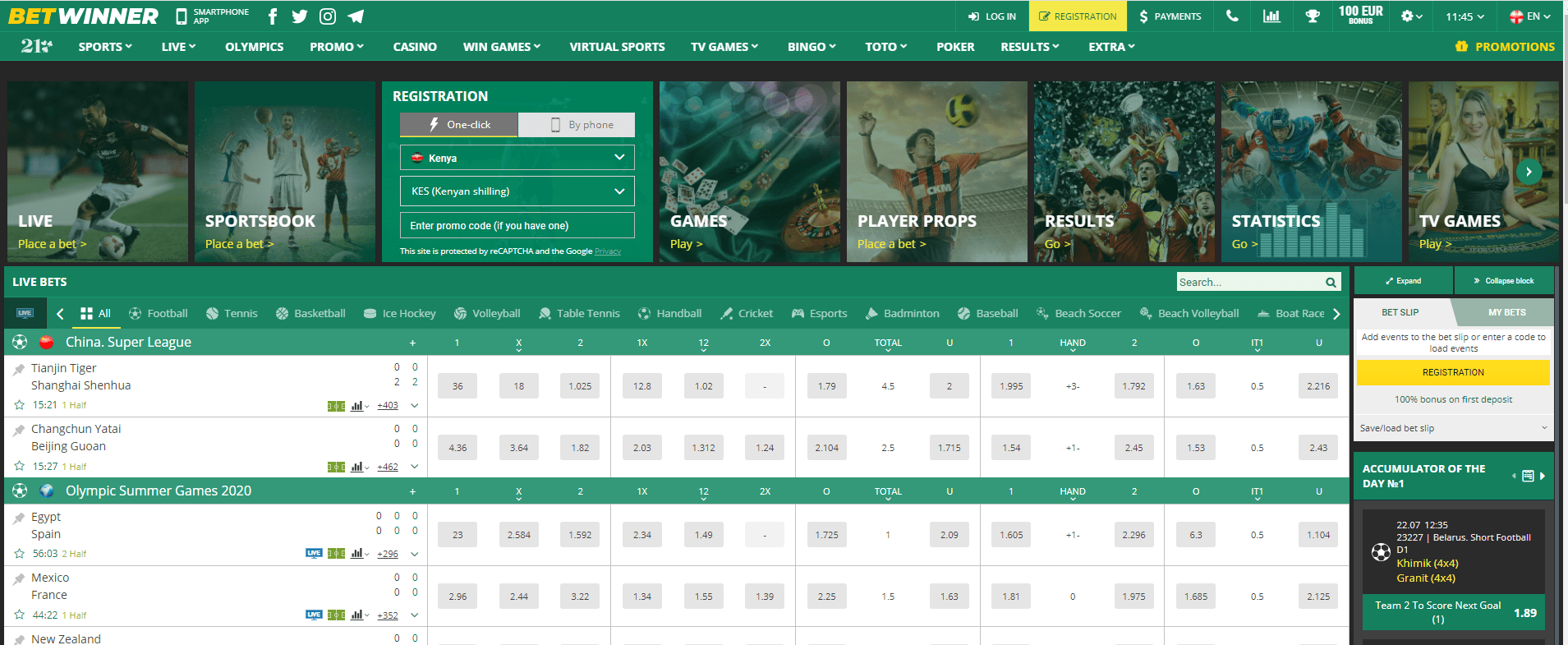
Task: Open the Smartphone App link
Action: click(213, 16)
